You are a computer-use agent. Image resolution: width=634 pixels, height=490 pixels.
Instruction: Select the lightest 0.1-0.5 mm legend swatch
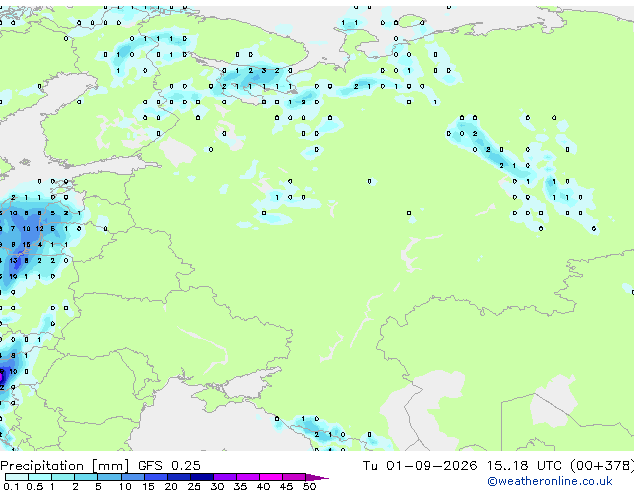(17, 477)
